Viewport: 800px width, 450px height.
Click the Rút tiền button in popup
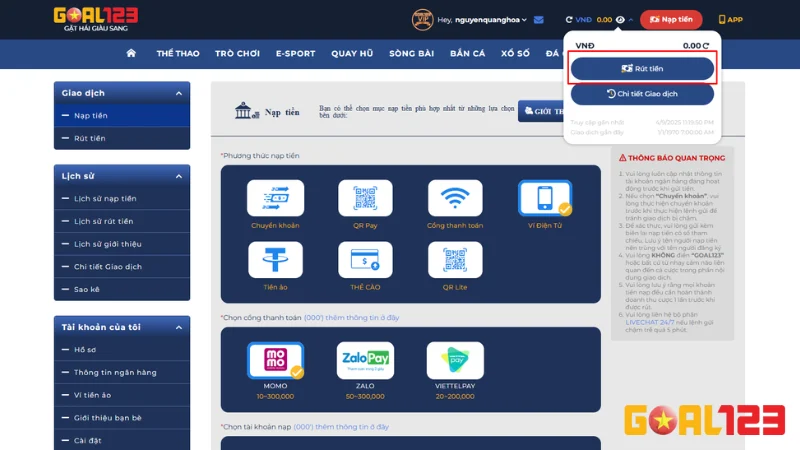pyautogui.click(x=642, y=68)
